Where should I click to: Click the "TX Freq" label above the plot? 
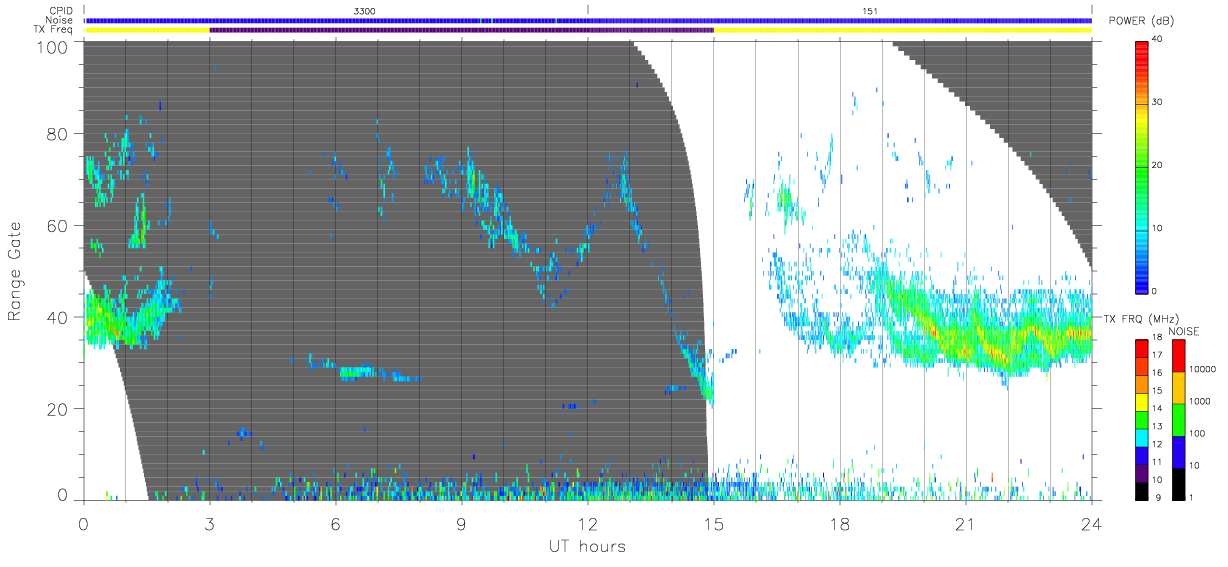click(54, 30)
